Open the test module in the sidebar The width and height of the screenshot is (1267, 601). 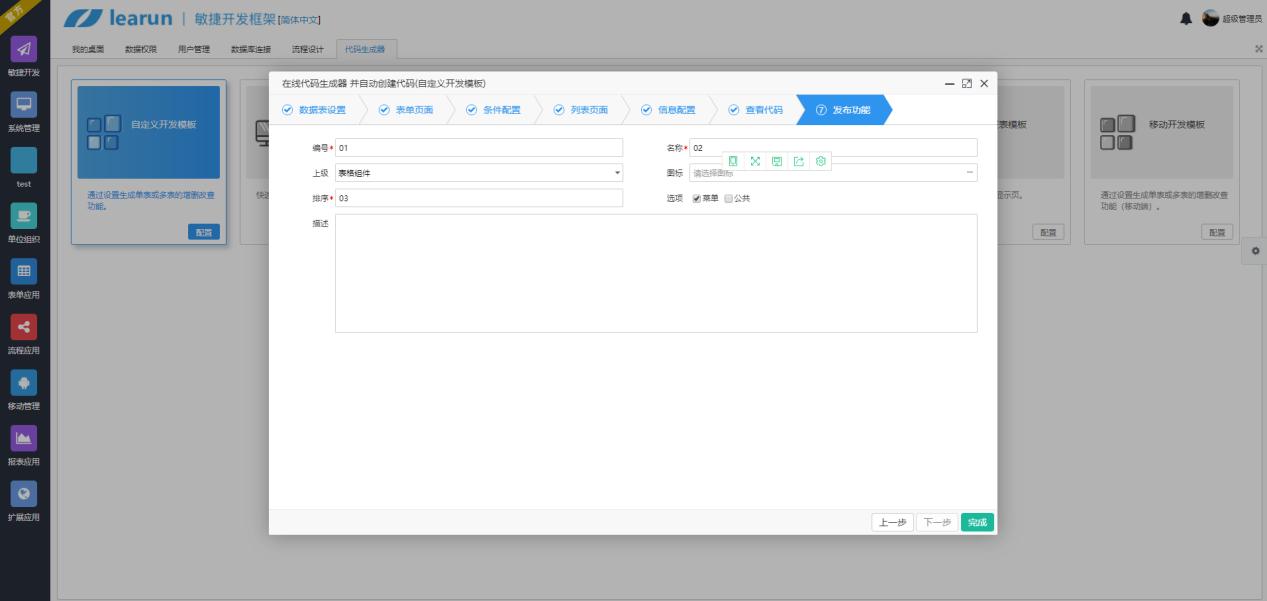[x=24, y=169]
